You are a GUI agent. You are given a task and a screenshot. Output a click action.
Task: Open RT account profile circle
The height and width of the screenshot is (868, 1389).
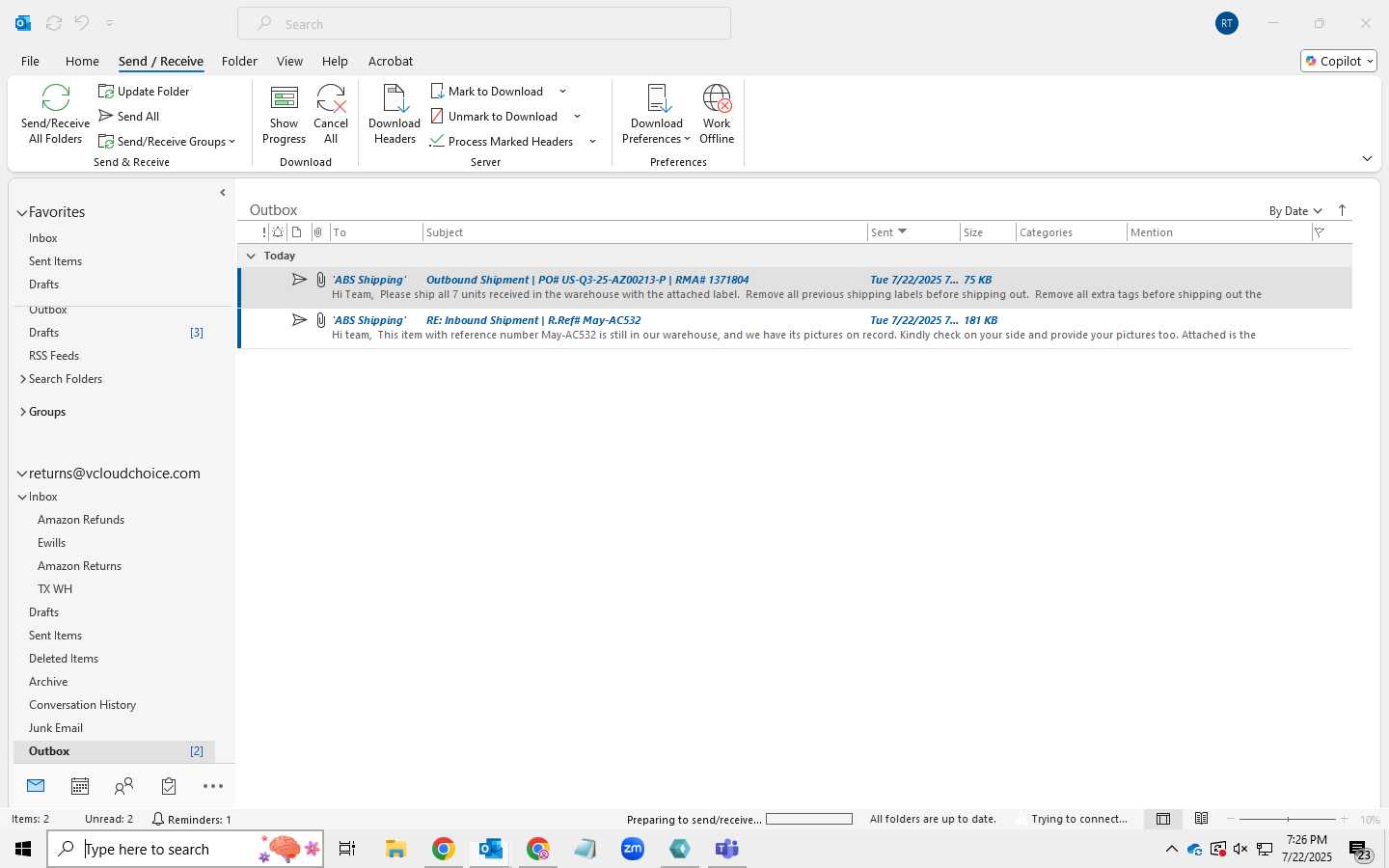point(1227,23)
